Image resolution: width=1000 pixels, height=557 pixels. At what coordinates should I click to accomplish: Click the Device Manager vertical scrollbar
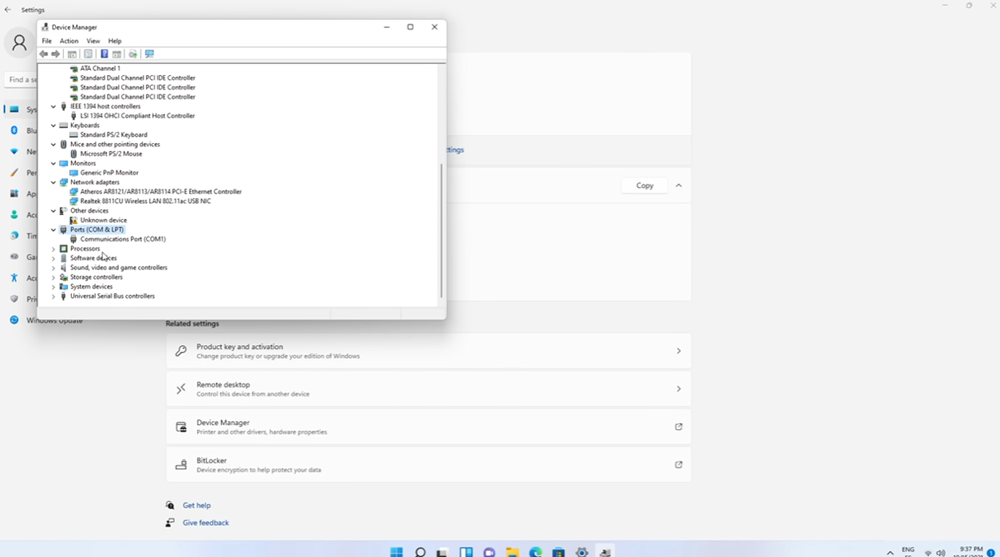coord(441,230)
